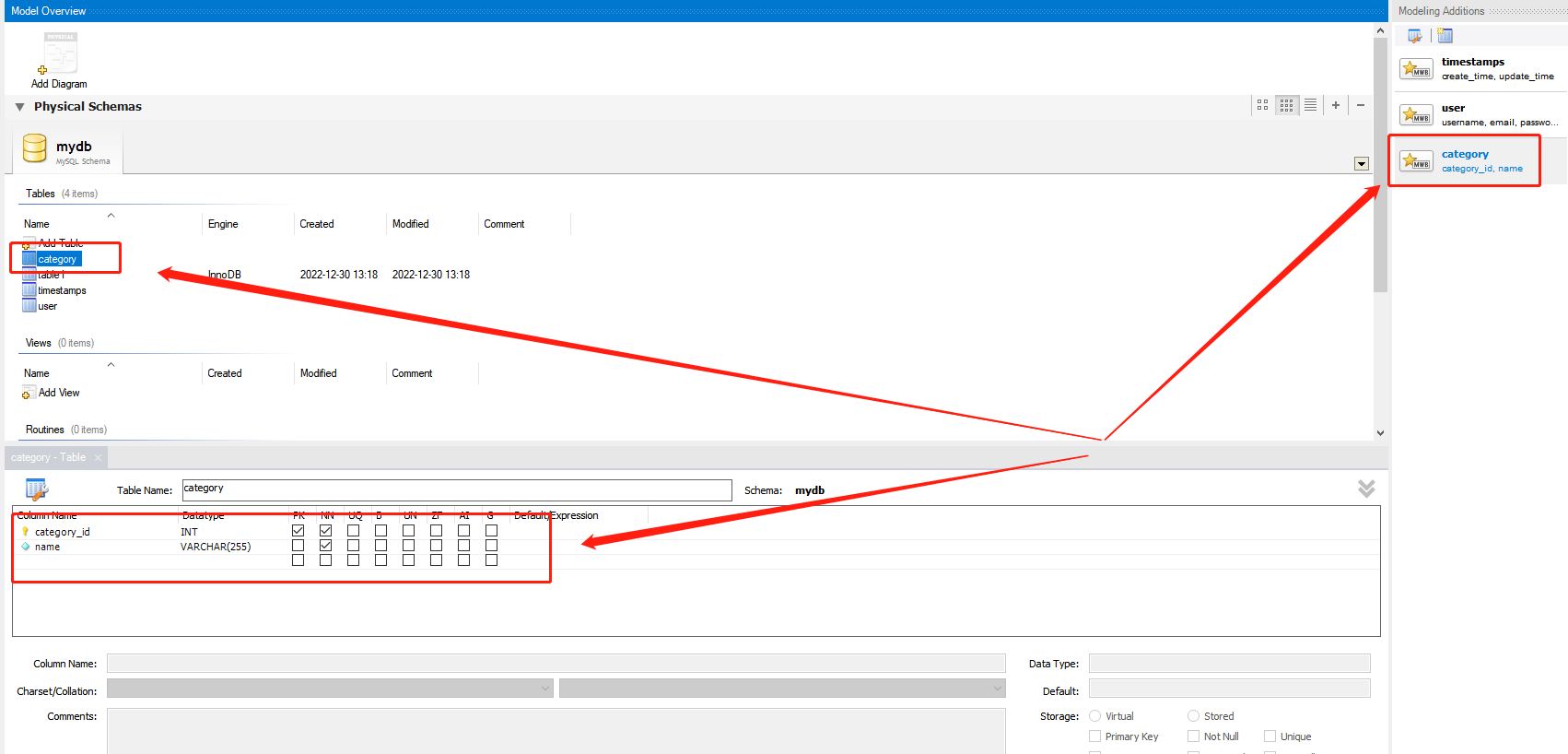Viewport: 1568px width, 754px height.
Task: Switch to list details view
Action: (x=1310, y=105)
